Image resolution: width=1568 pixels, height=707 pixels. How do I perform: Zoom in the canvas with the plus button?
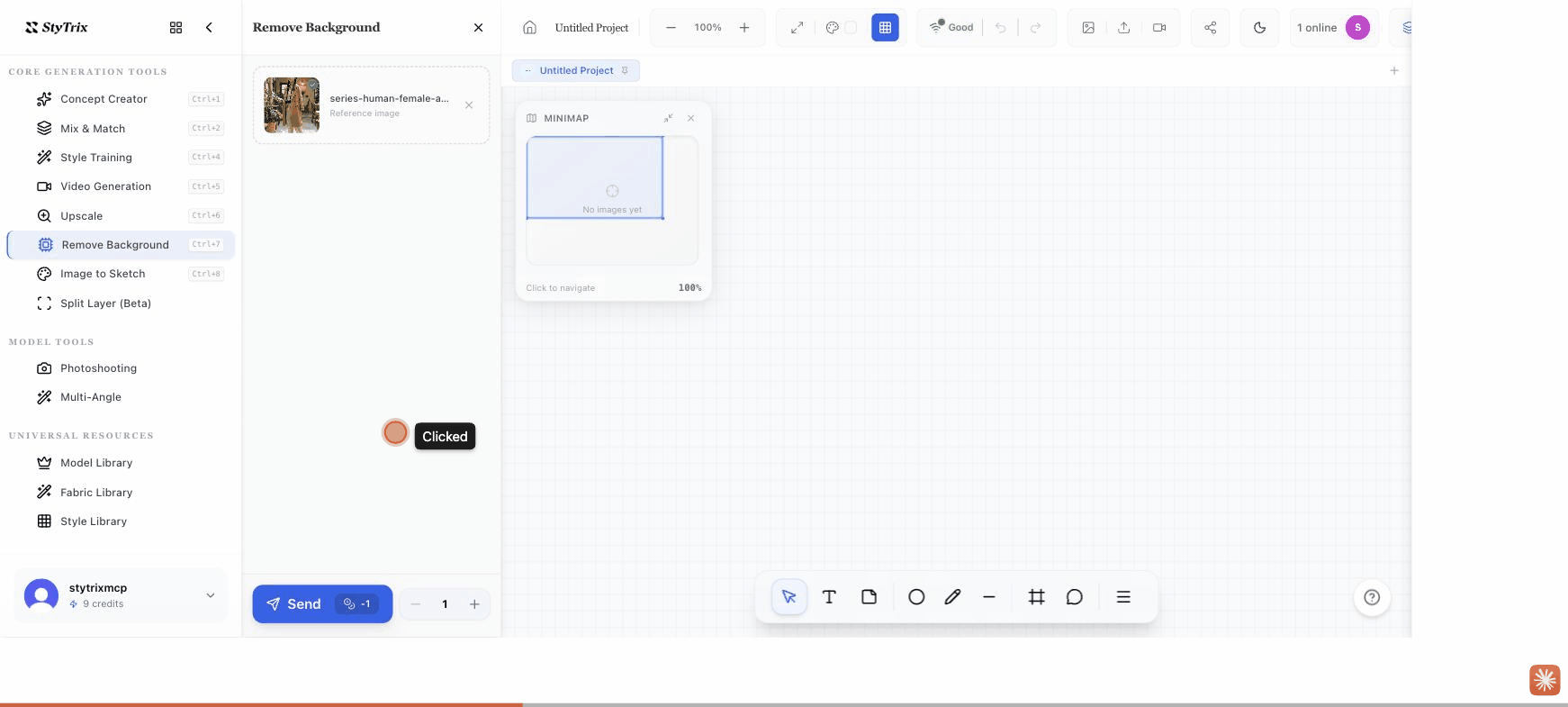coord(744,28)
